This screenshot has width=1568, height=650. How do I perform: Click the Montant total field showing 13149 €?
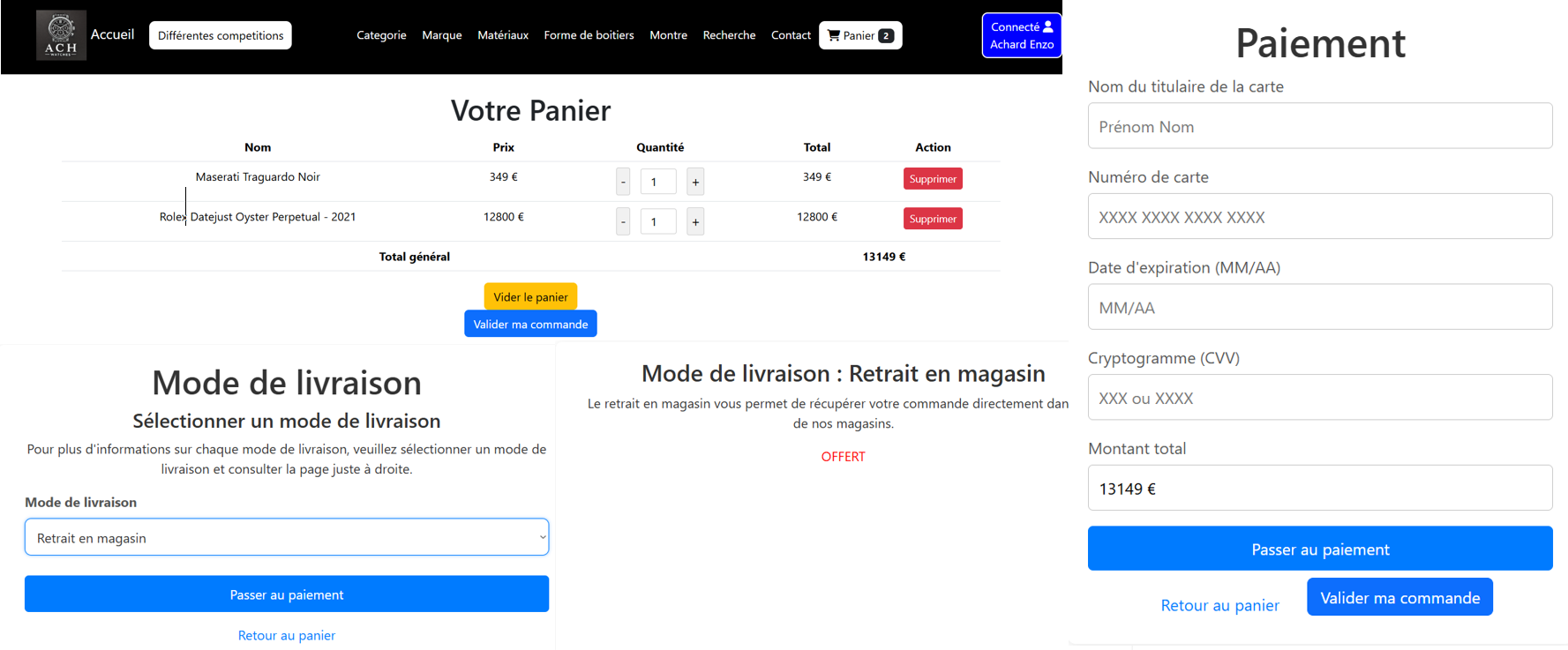click(1320, 488)
